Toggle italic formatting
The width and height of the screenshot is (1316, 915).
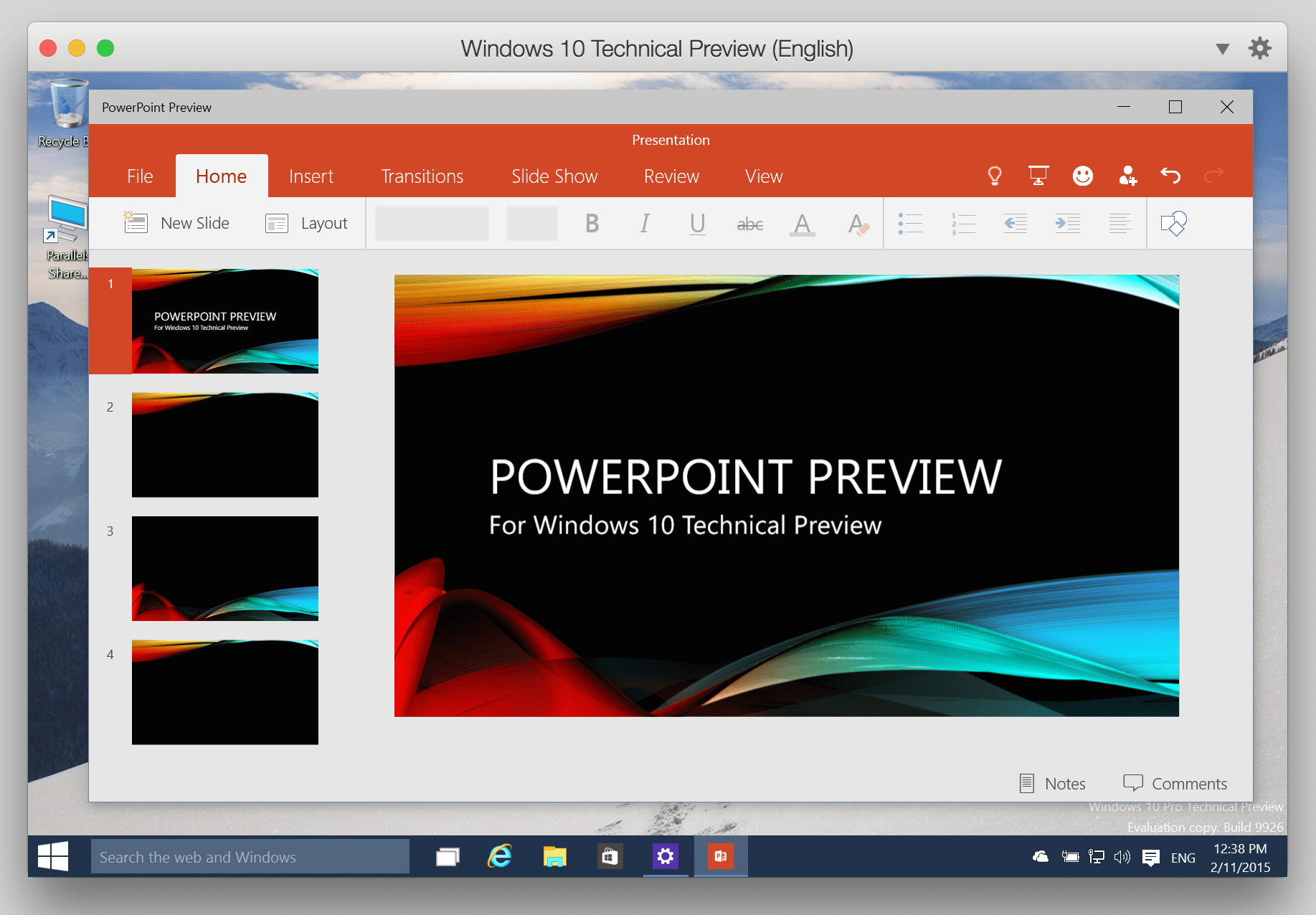pos(645,224)
